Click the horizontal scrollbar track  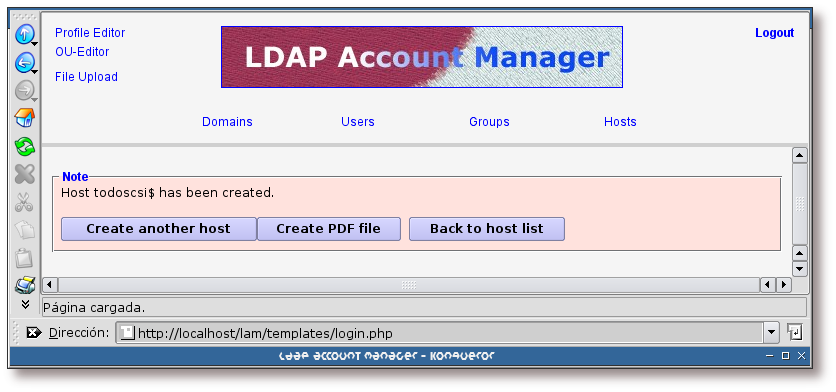(x=409, y=285)
